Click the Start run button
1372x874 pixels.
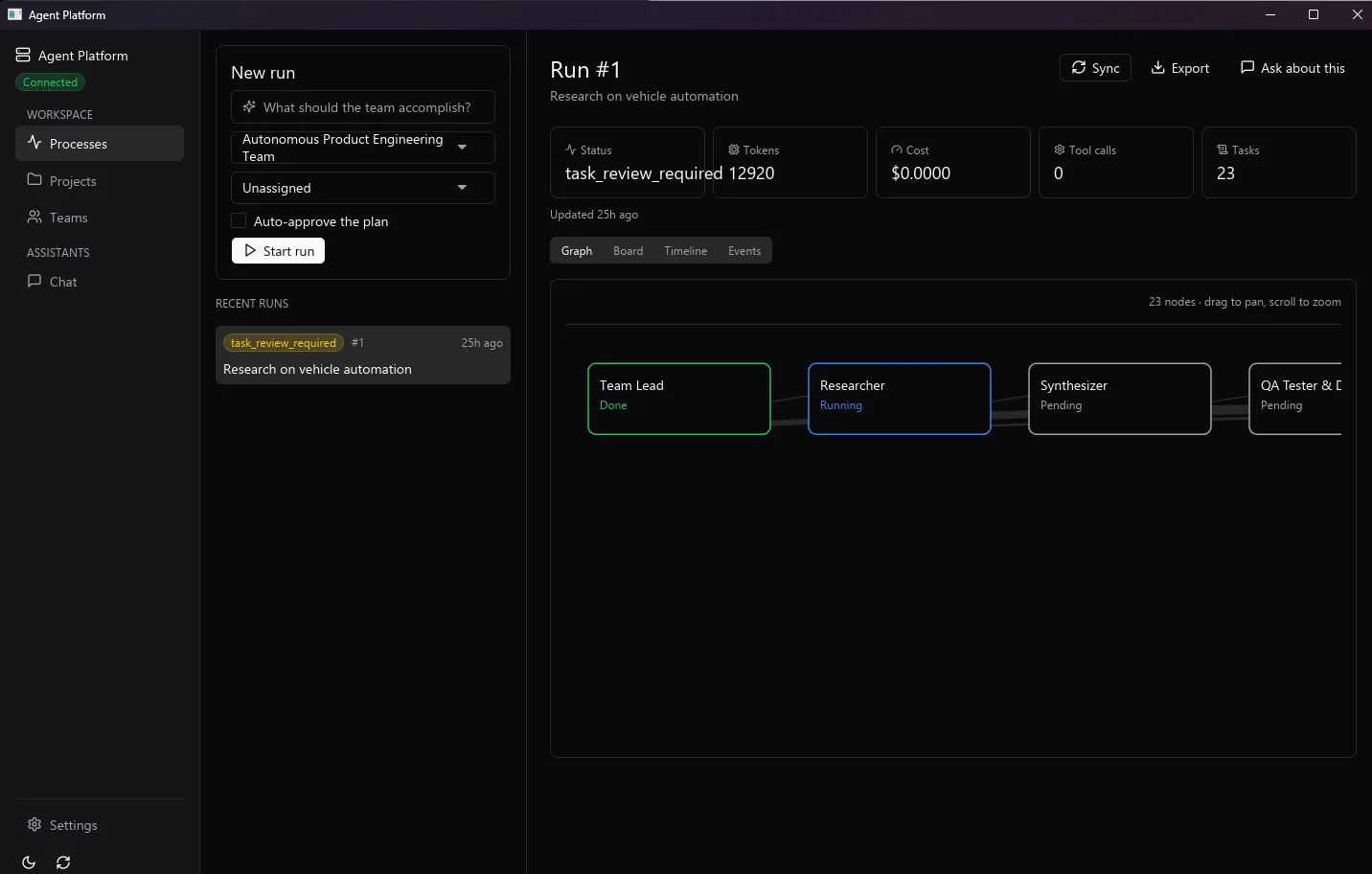tap(279, 251)
